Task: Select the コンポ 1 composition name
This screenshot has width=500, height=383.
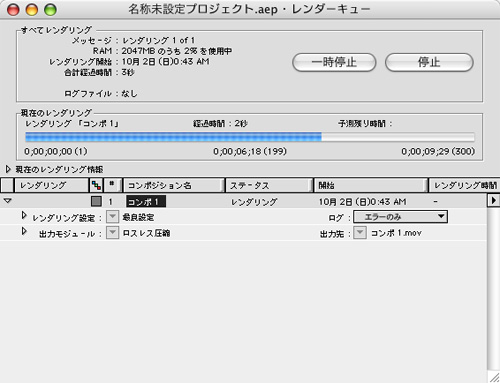Action: click(x=146, y=202)
